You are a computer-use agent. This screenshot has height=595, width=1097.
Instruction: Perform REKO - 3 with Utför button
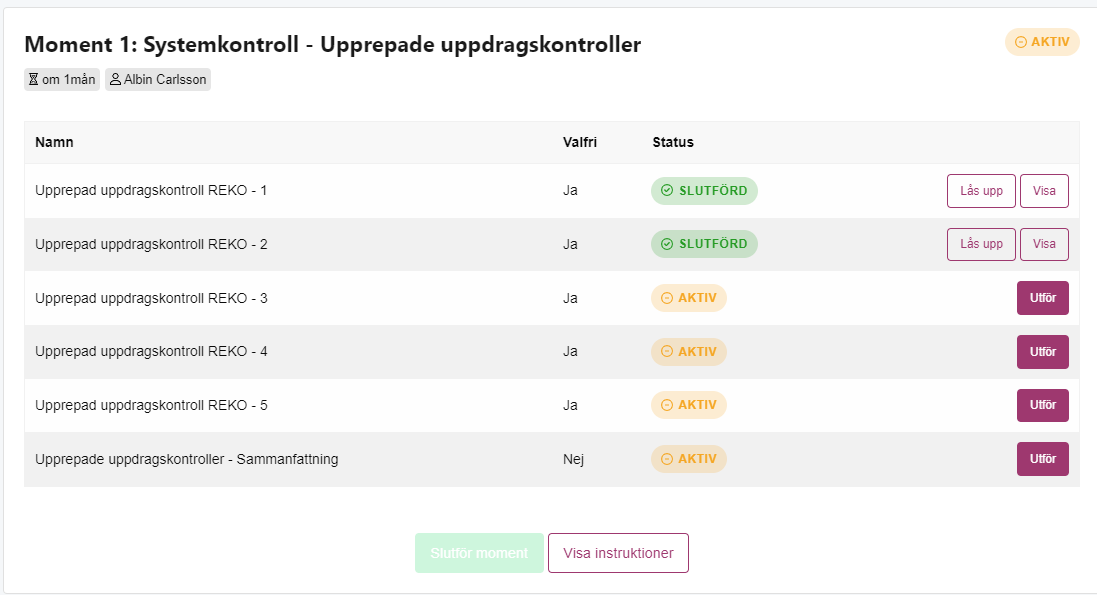click(x=1042, y=298)
